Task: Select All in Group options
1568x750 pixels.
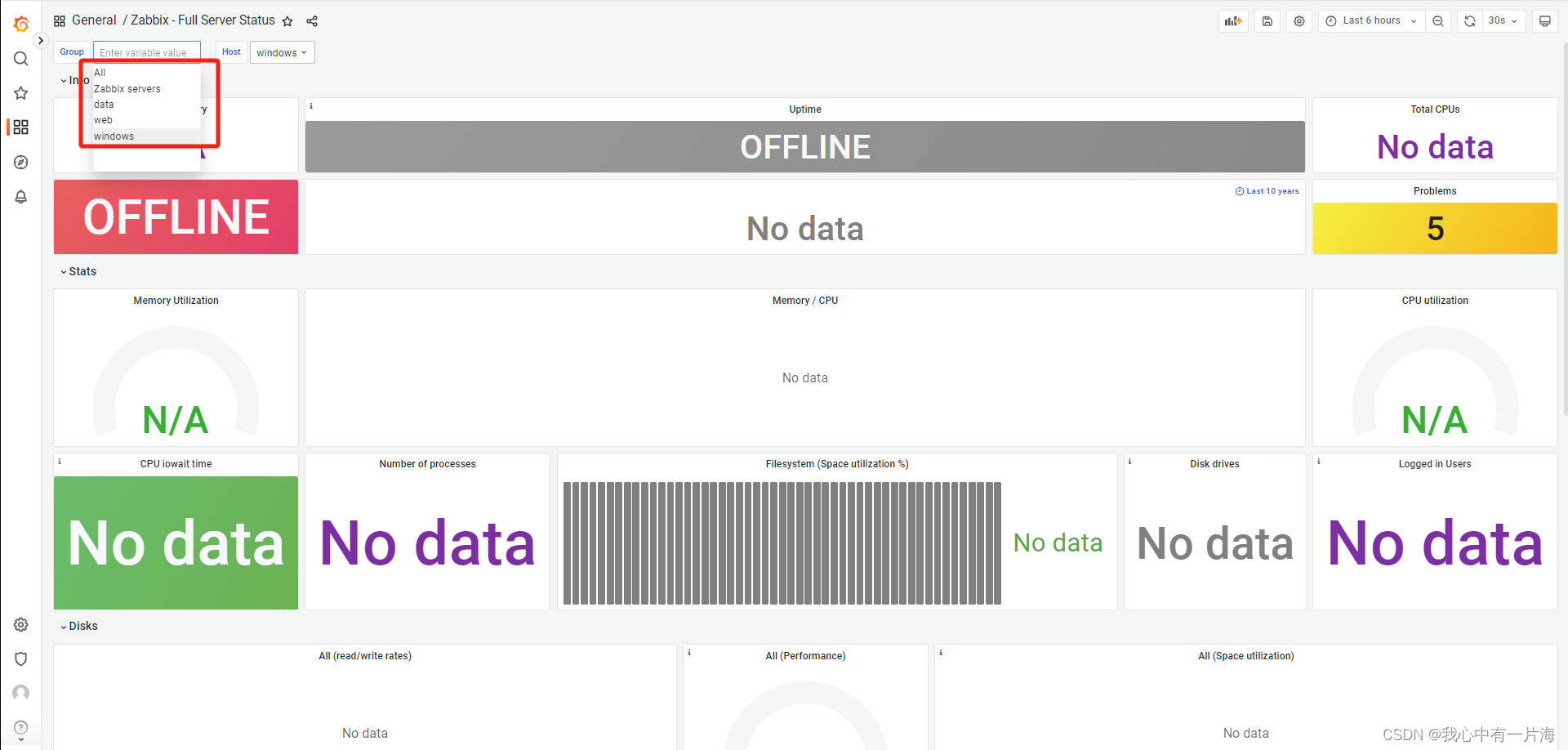Action: point(147,73)
